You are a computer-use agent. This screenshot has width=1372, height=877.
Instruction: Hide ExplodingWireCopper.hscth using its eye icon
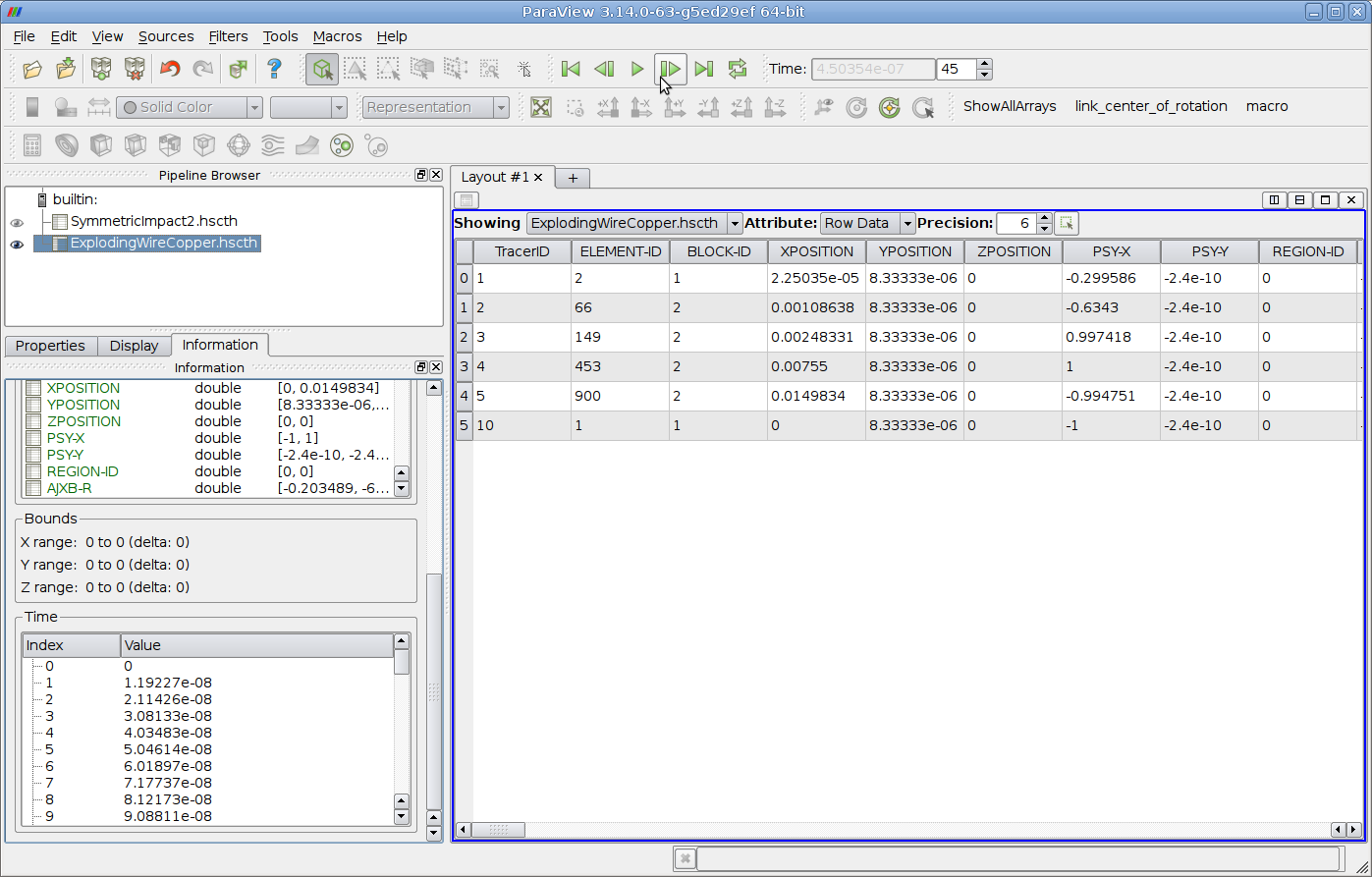[17, 244]
